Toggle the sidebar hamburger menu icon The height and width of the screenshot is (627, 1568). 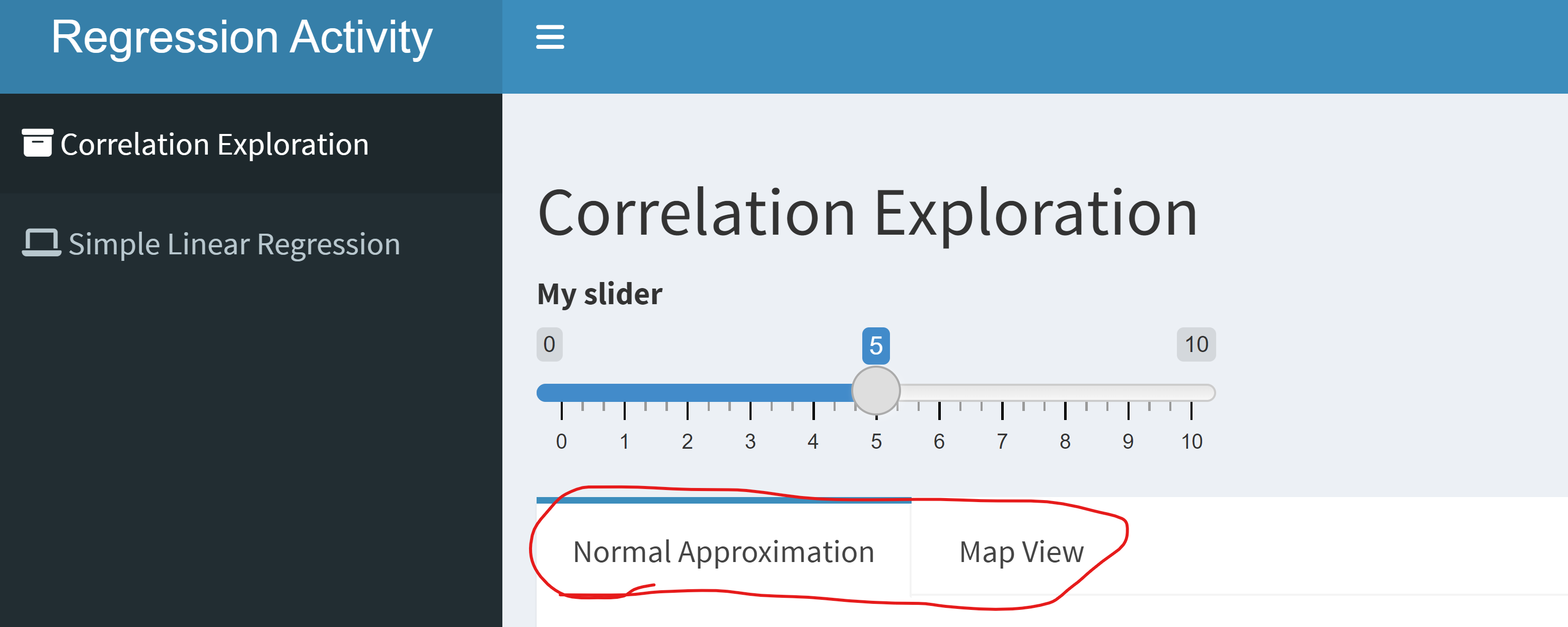550,37
